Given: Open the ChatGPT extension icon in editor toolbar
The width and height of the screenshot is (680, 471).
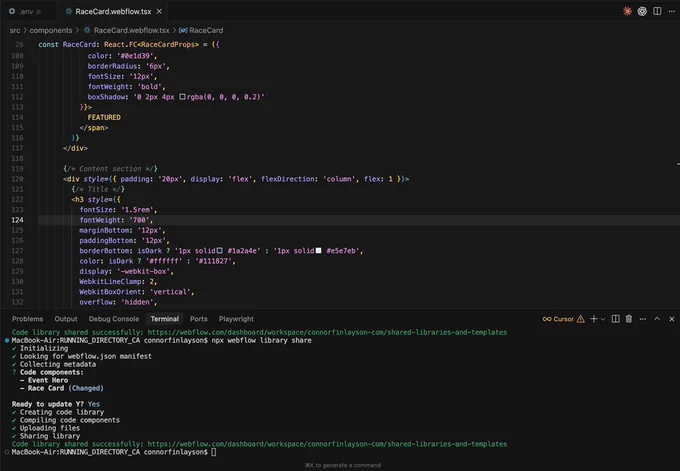Looking at the screenshot, I should coord(642,11).
